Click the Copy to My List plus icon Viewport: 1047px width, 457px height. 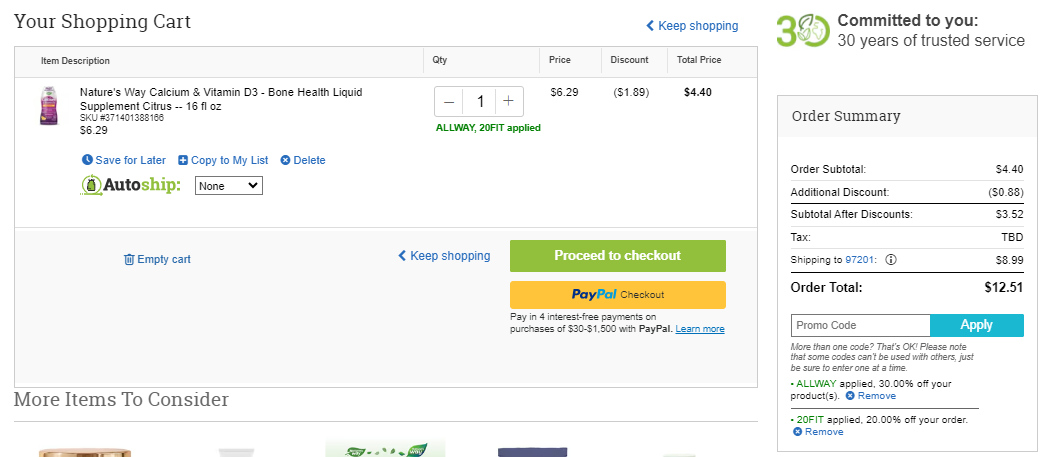click(x=182, y=160)
